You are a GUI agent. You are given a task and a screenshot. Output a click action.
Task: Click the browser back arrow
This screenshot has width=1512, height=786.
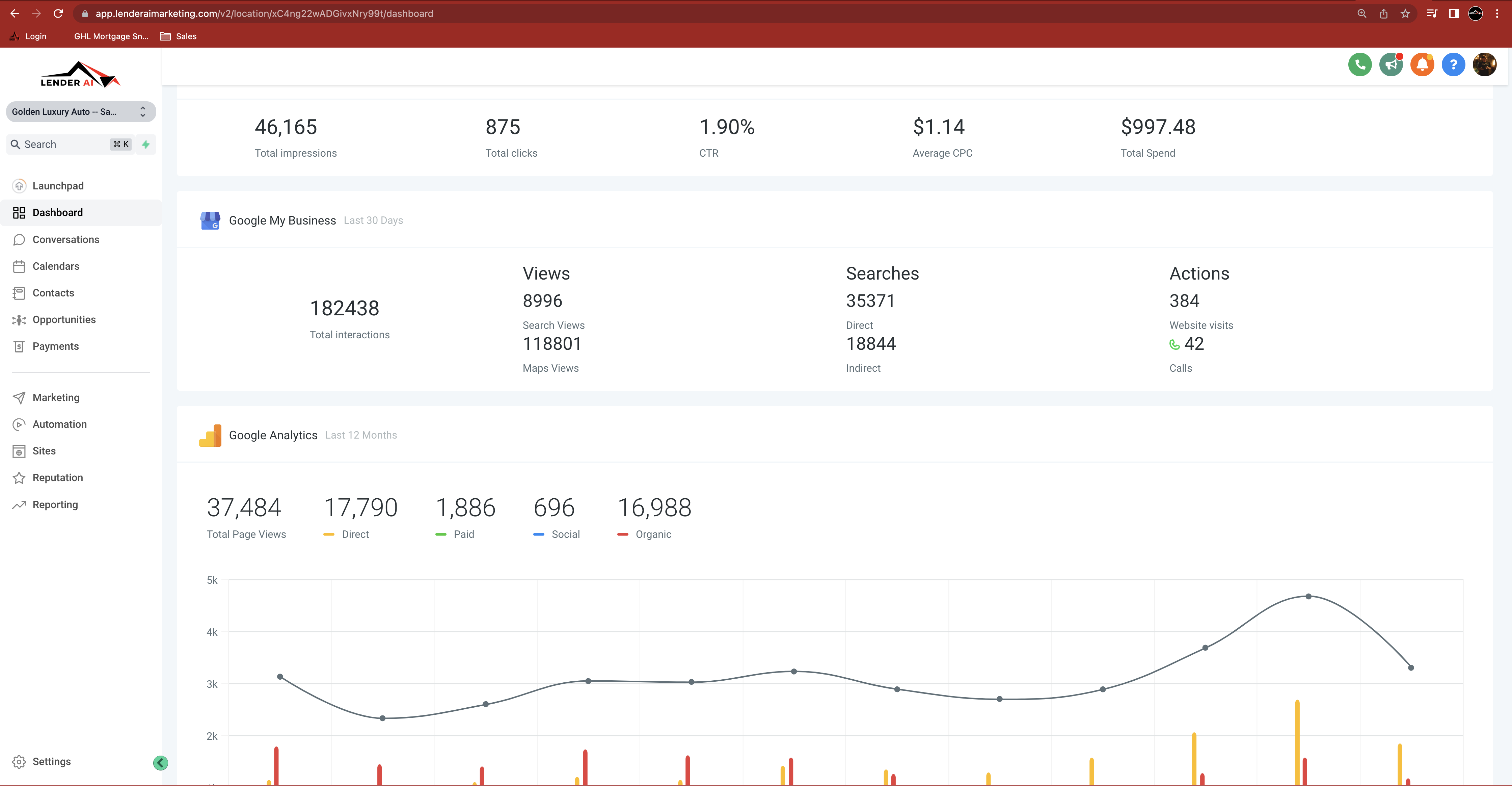(x=15, y=14)
